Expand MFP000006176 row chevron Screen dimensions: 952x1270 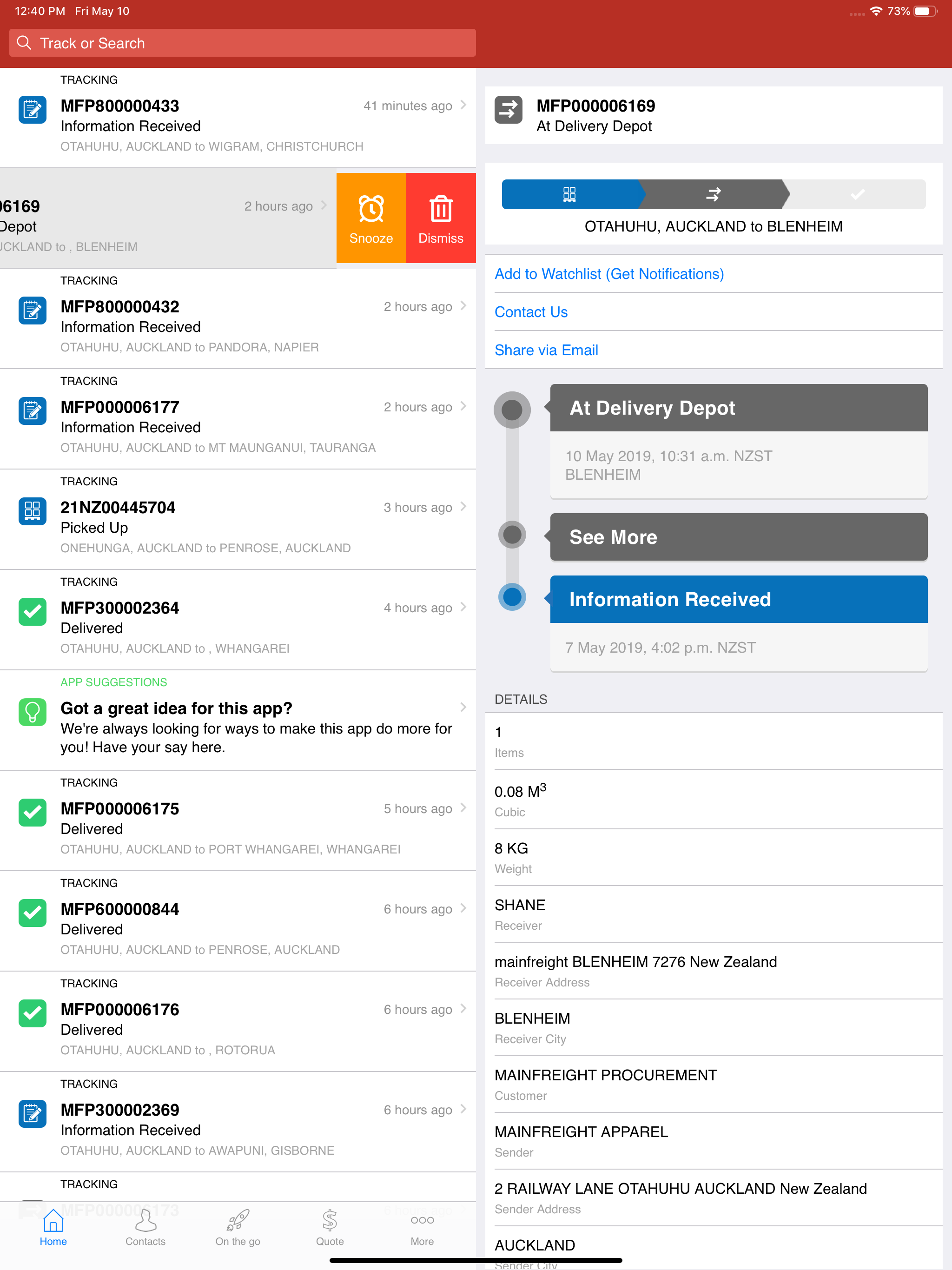[463, 1009]
